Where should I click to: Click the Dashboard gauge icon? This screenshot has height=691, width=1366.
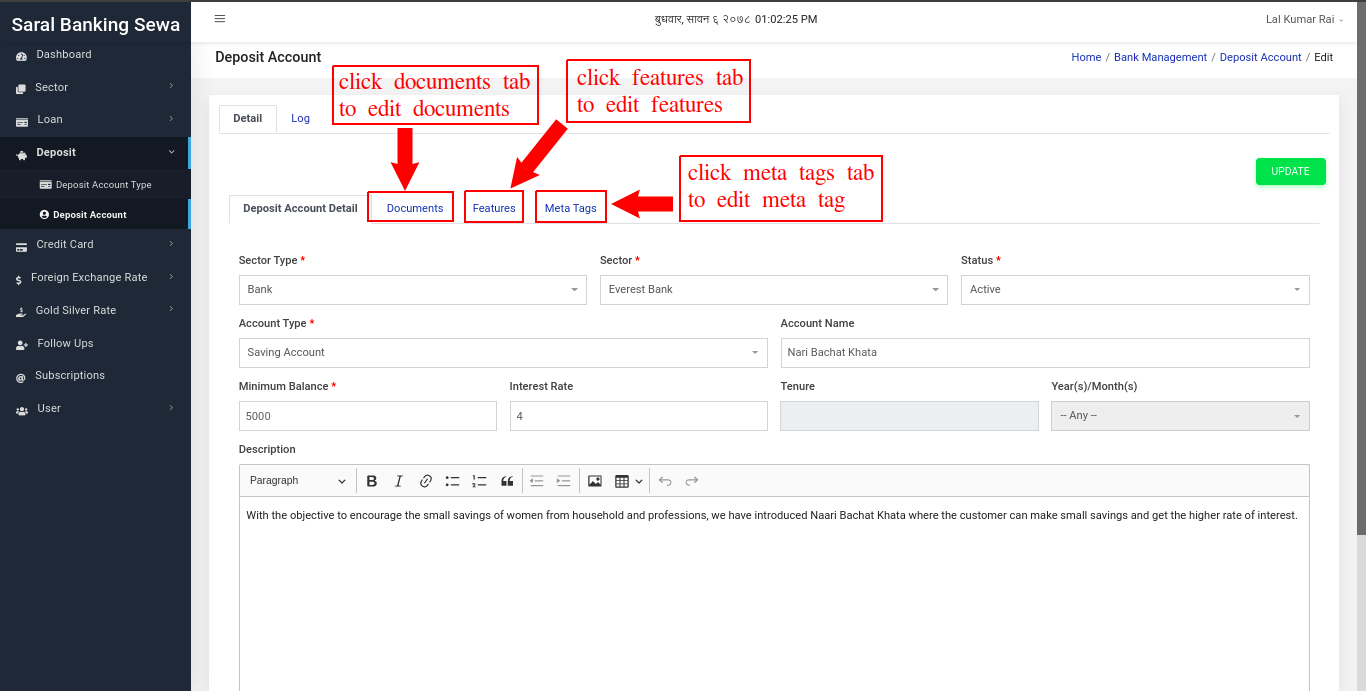21,56
